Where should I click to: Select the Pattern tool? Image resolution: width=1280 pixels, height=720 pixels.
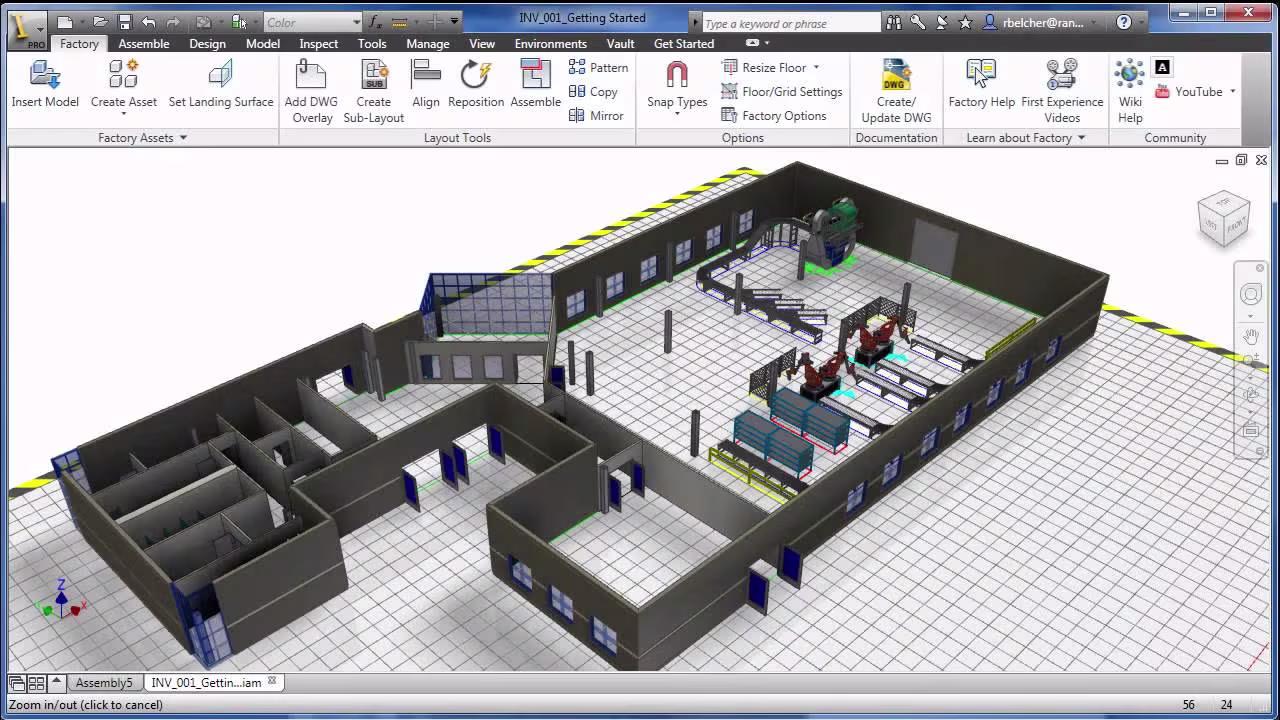point(598,67)
